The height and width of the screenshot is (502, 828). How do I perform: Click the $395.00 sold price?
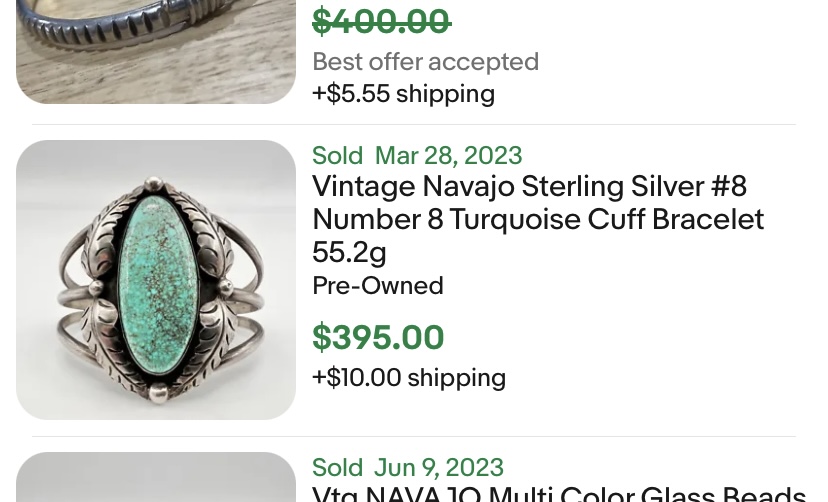(378, 338)
